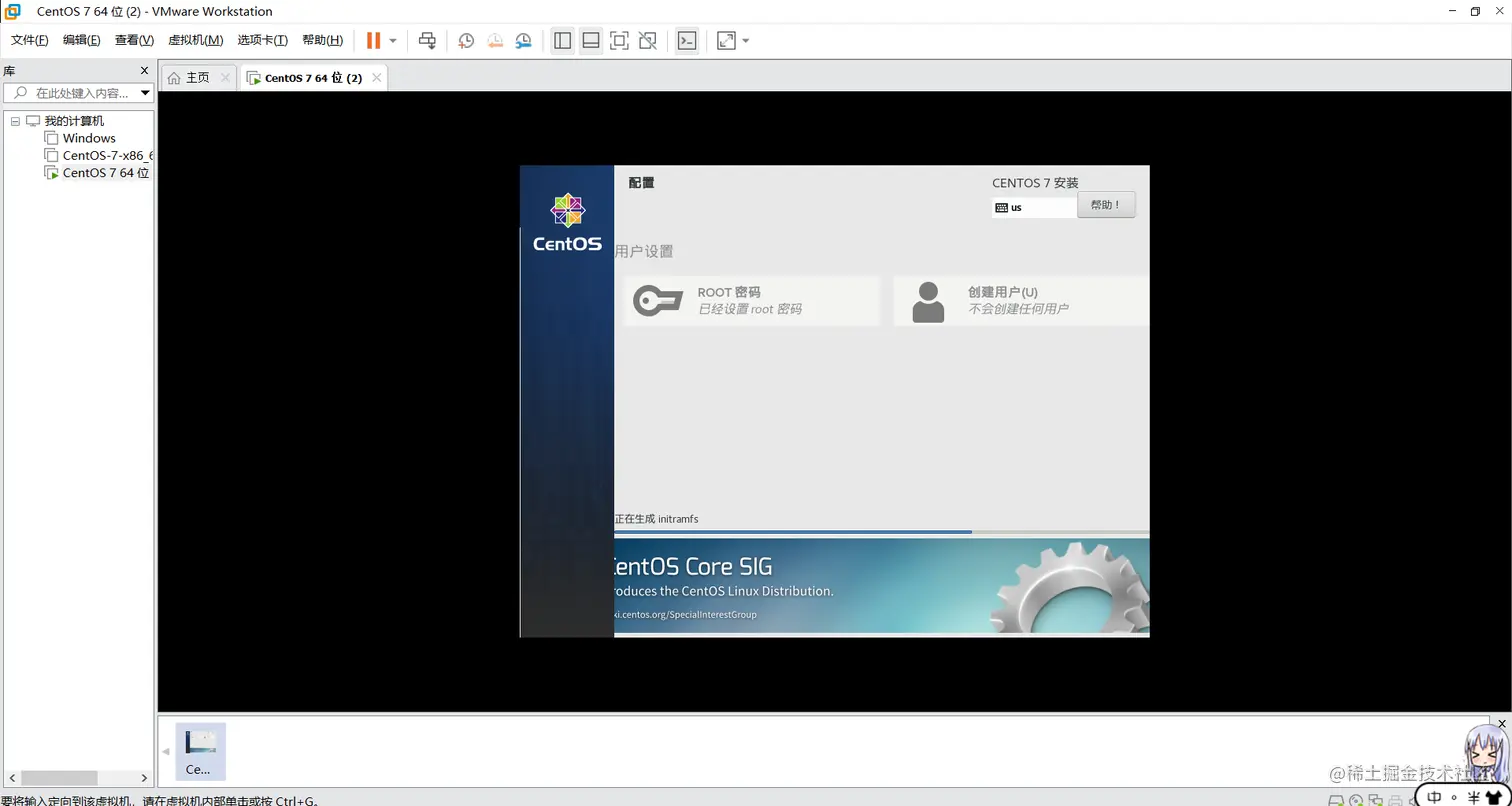Click the CentOS Core SIG banner
Screen dimensions: 1512x806
coord(881,586)
